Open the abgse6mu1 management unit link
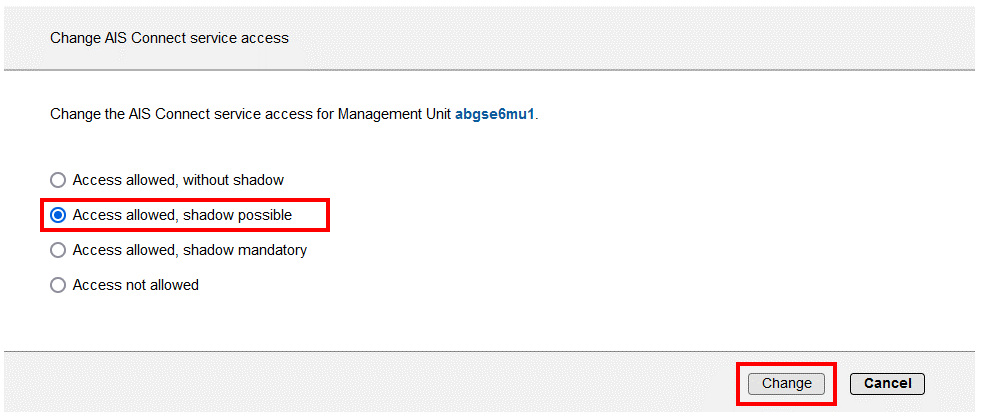This screenshot has width=981, height=416. tap(495, 115)
